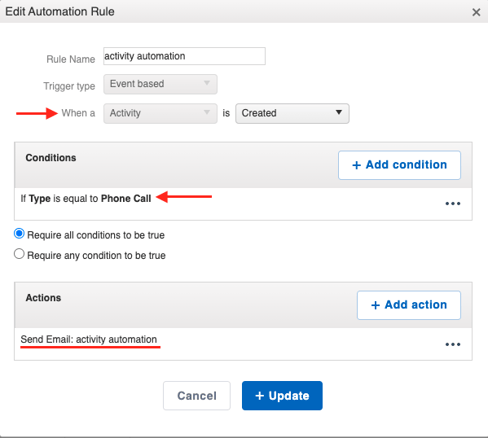Click the Add condition button

click(399, 165)
